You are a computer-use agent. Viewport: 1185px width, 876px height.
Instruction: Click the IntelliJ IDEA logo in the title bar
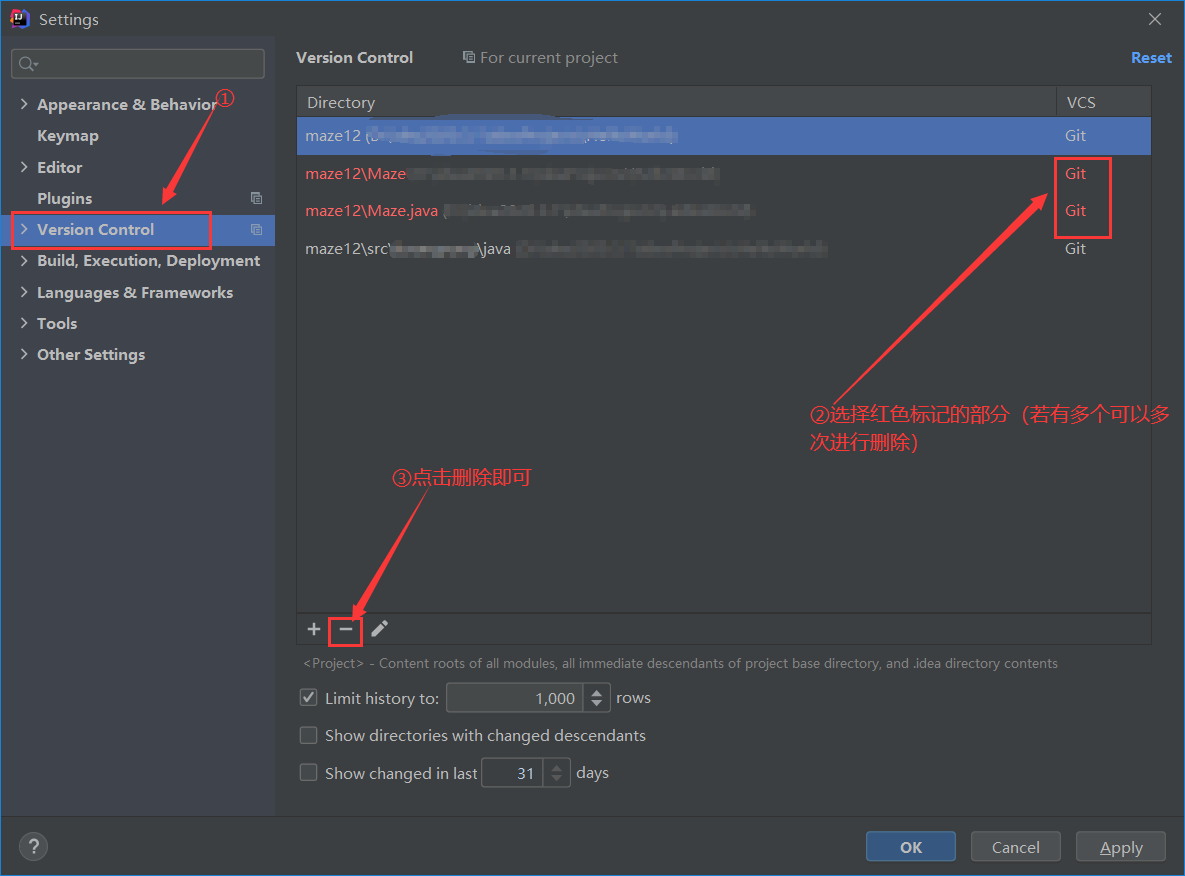point(19,18)
